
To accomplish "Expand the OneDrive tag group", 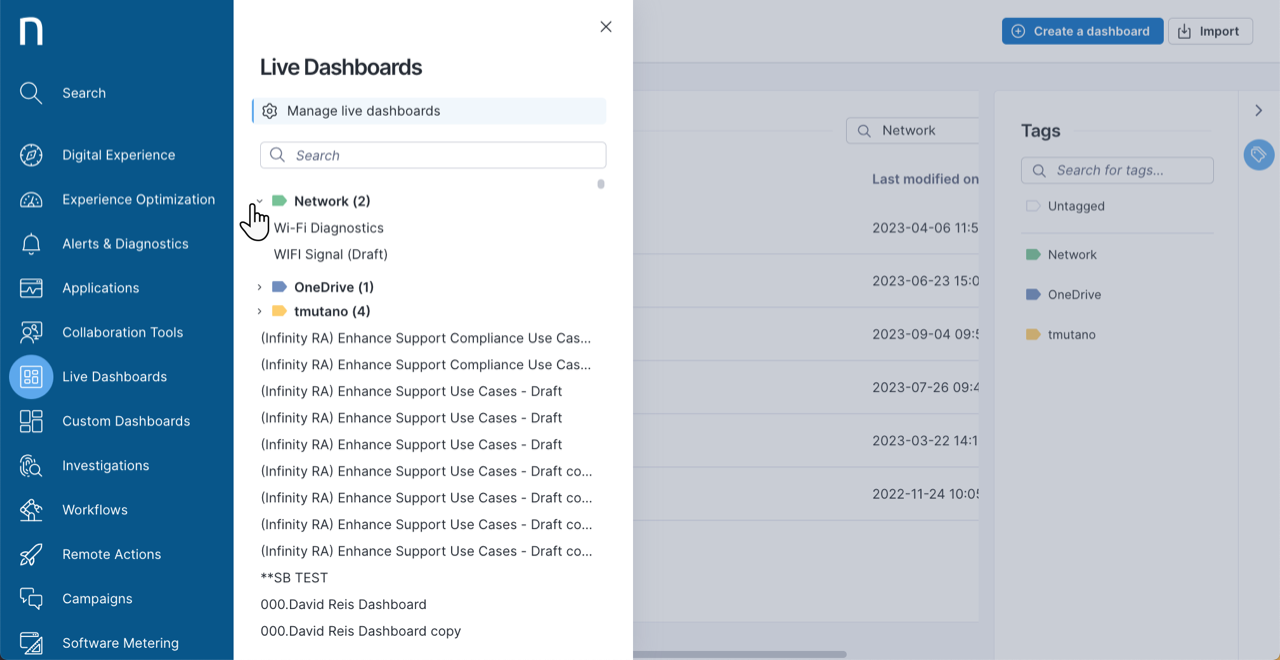I will point(260,287).
